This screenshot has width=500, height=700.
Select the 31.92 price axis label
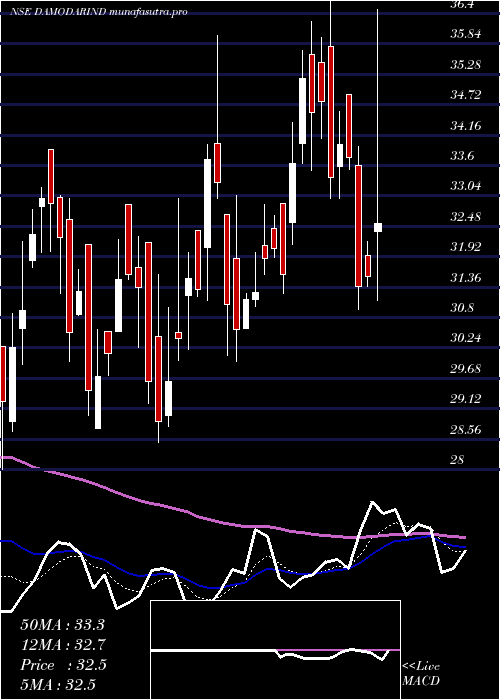(x=466, y=247)
